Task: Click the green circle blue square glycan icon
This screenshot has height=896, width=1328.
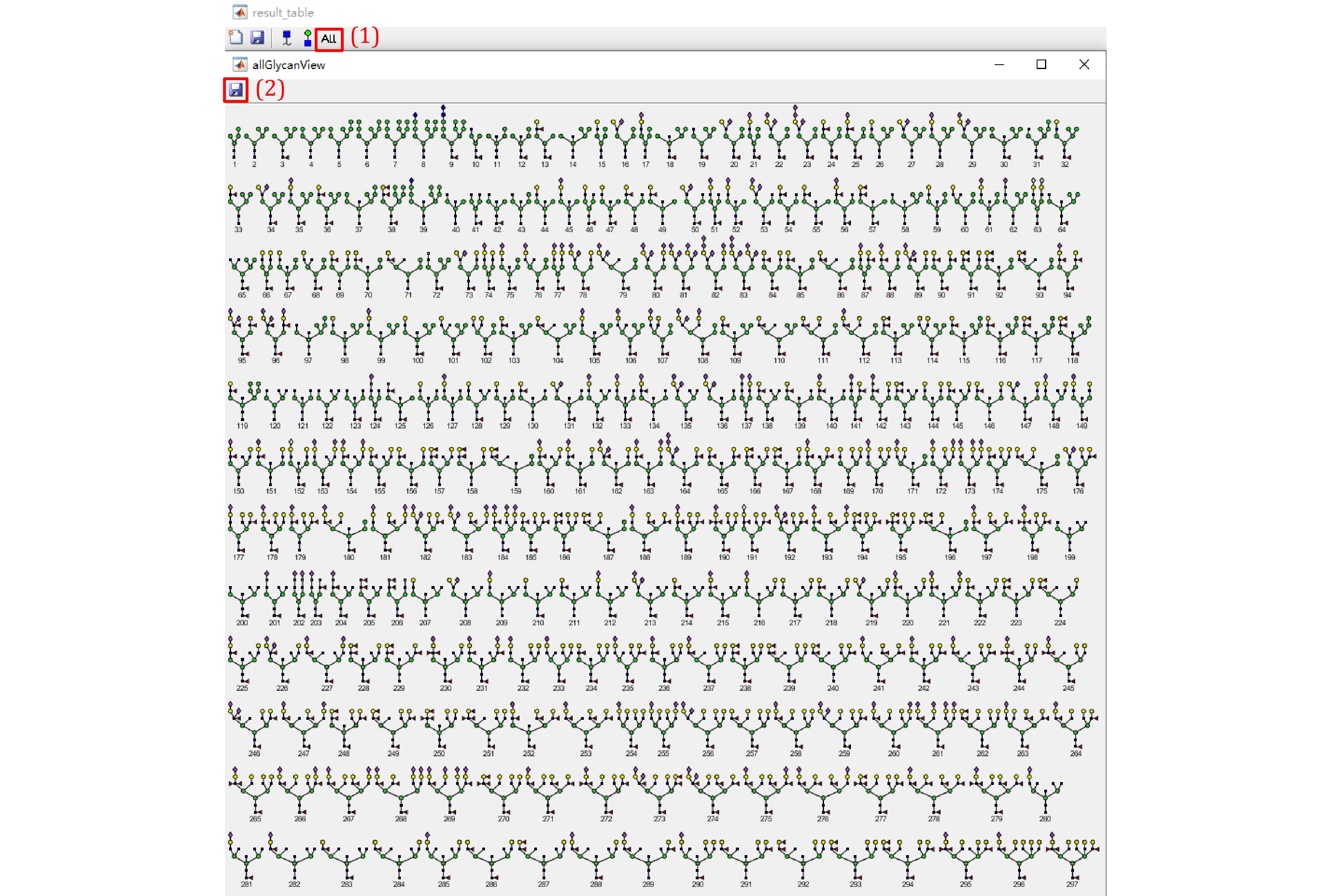Action: click(x=308, y=38)
